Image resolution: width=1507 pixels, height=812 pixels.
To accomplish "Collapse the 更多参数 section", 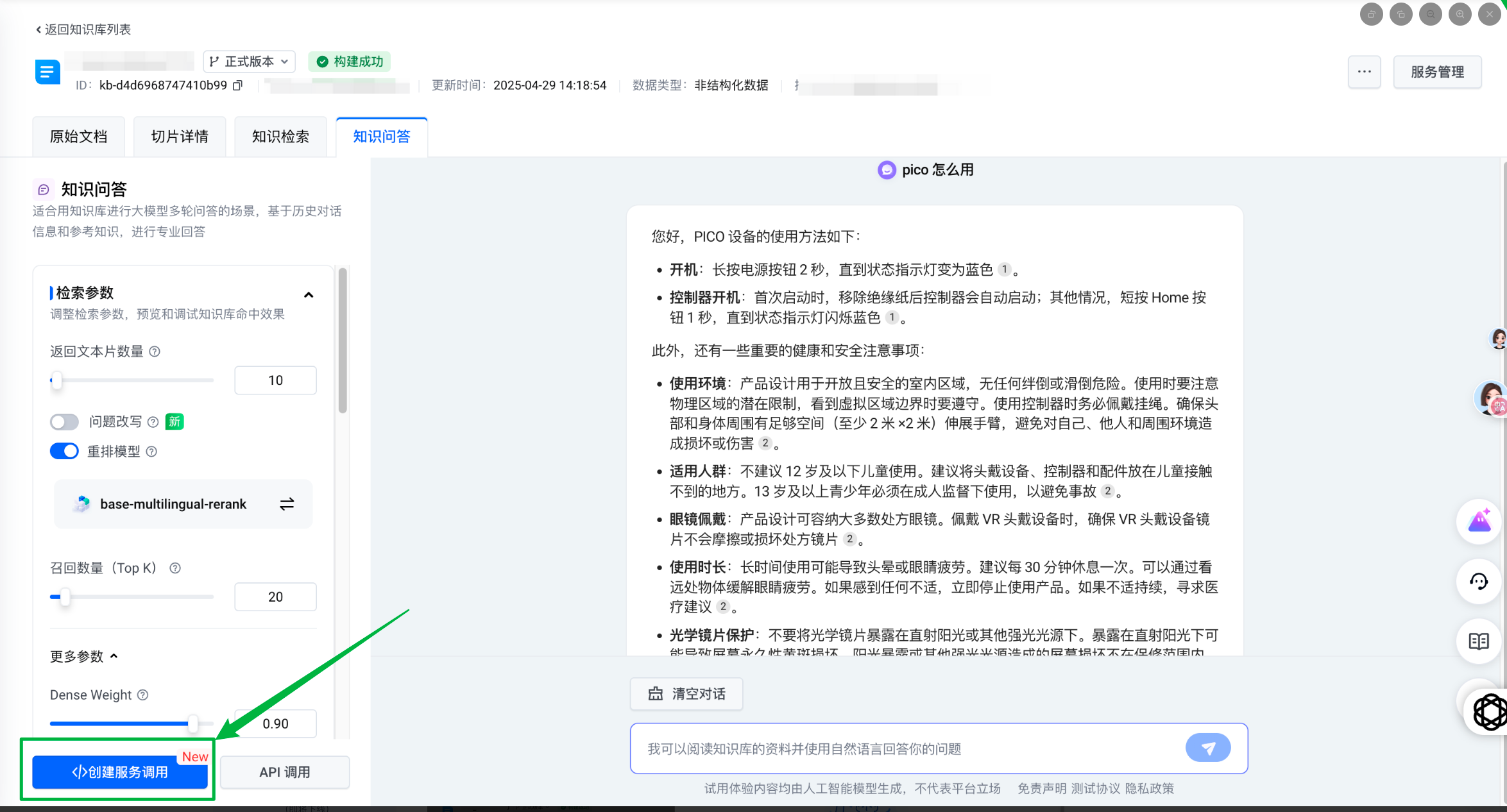I will pyautogui.click(x=84, y=656).
